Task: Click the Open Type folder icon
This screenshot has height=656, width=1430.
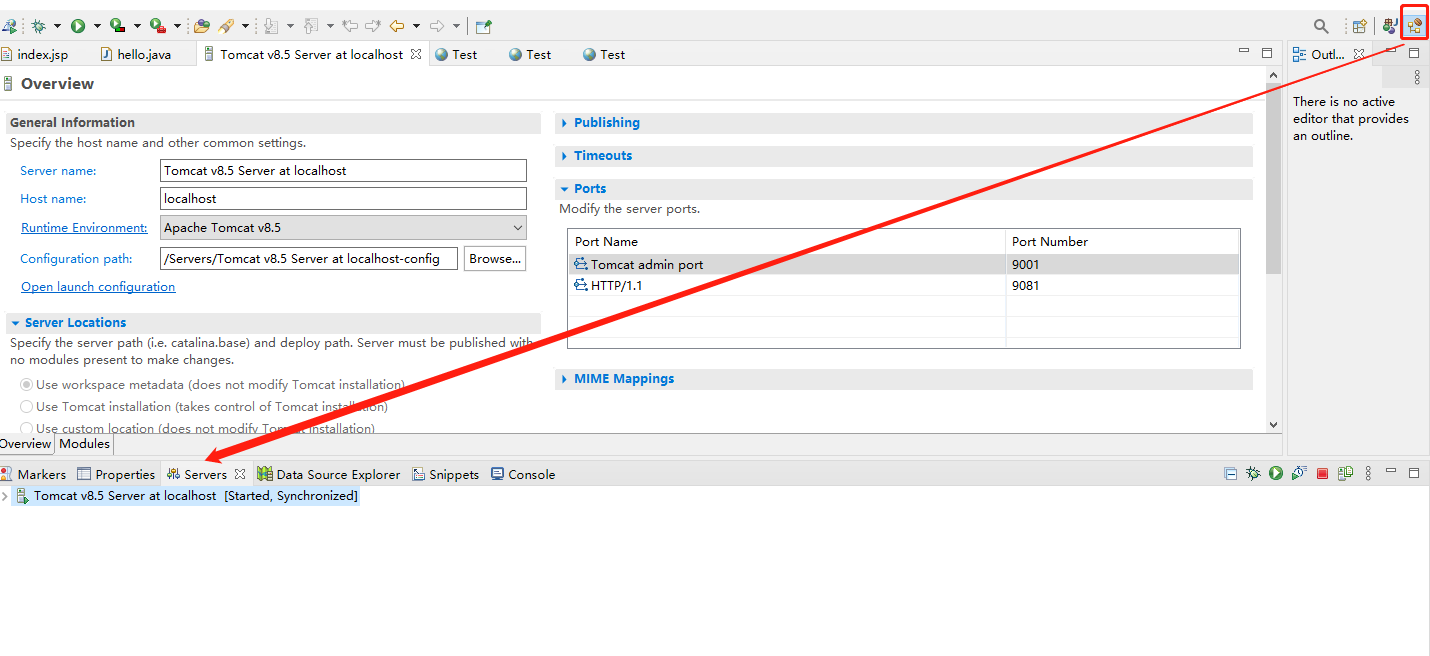Action: click(x=202, y=26)
